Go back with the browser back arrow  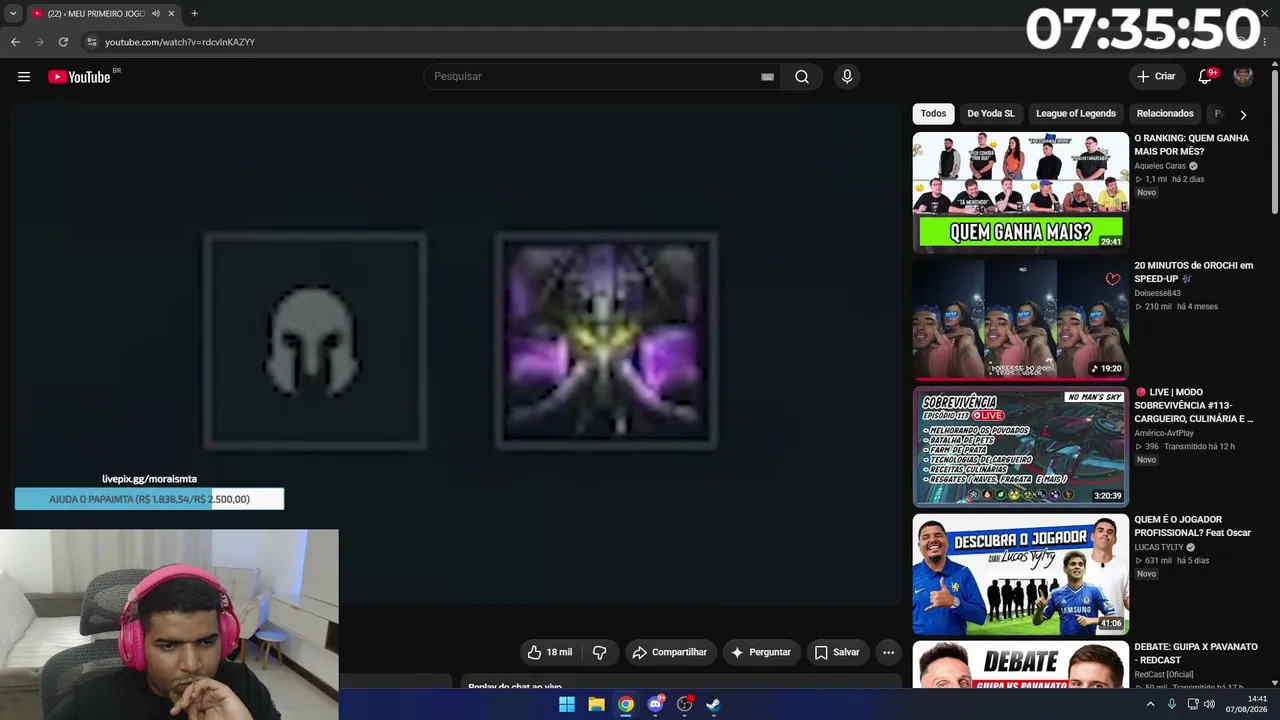(15, 42)
